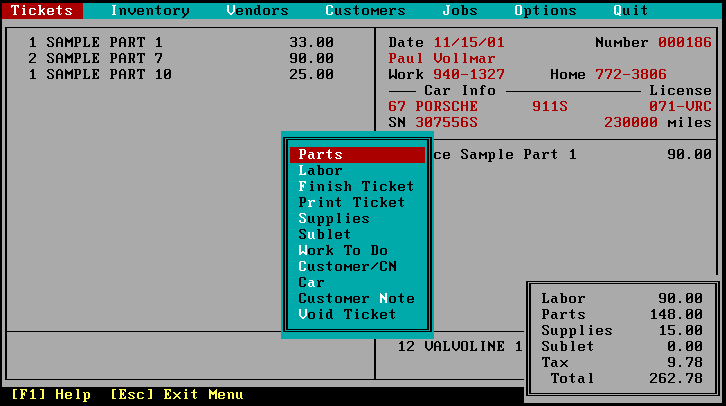Select Quit in the menu bar
Viewport: 726px width, 406px height.
click(x=631, y=11)
